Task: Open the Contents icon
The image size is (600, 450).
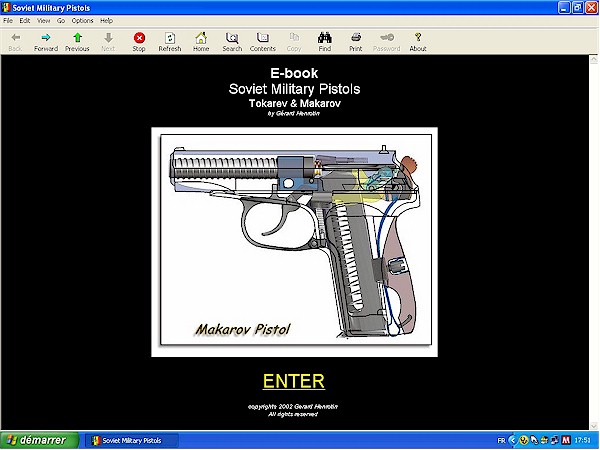Action: tap(262, 41)
